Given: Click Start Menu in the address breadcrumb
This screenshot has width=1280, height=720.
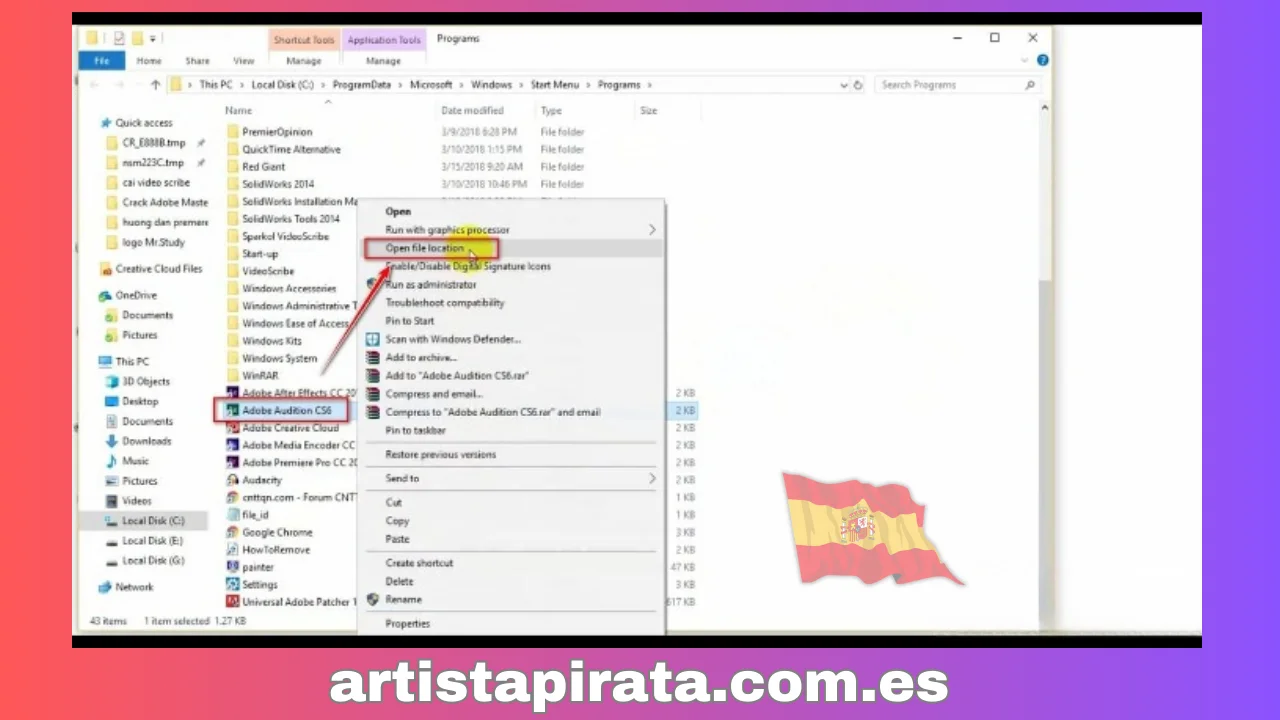Looking at the screenshot, I should click(554, 85).
